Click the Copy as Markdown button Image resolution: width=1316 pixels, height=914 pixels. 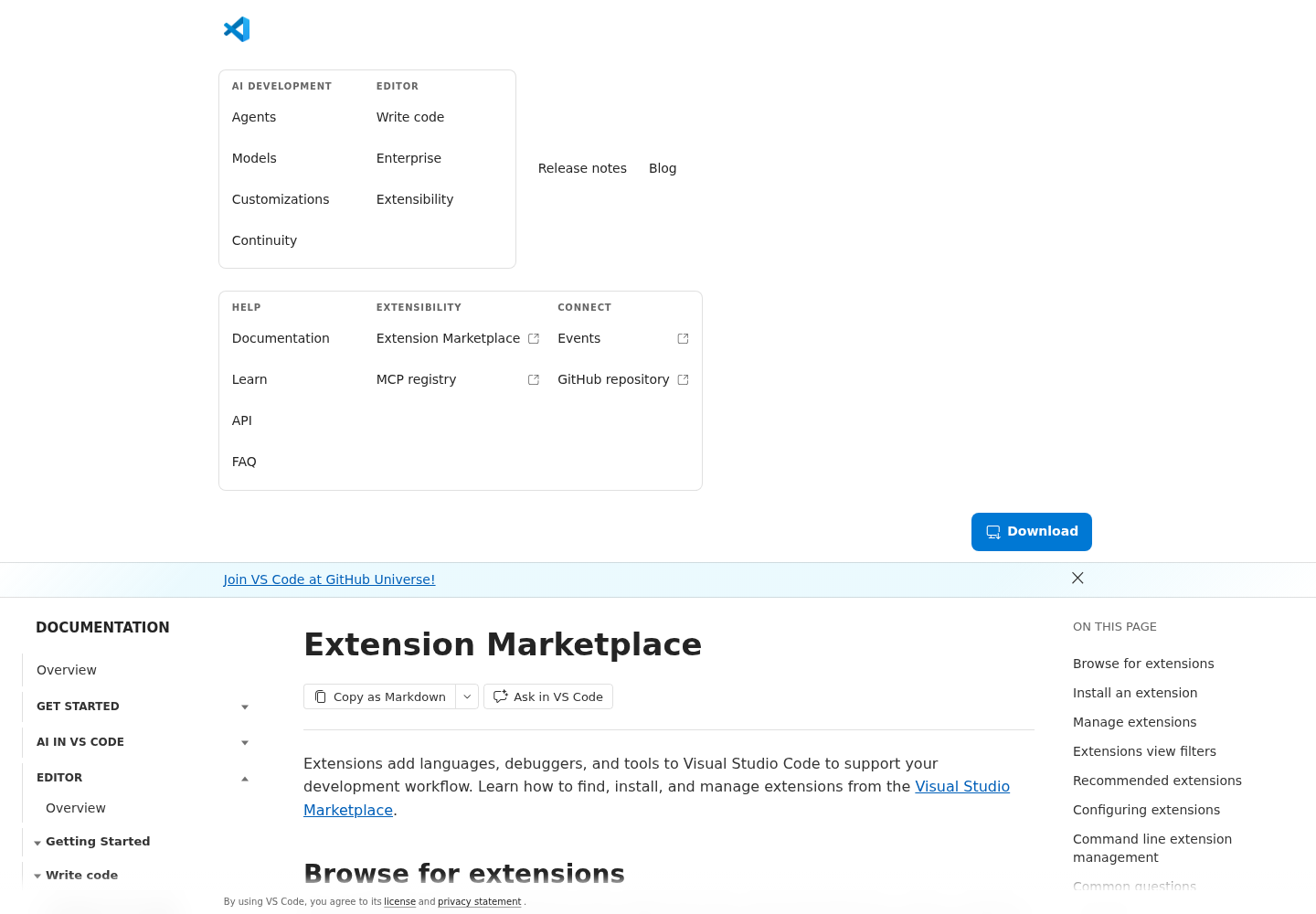380,696
